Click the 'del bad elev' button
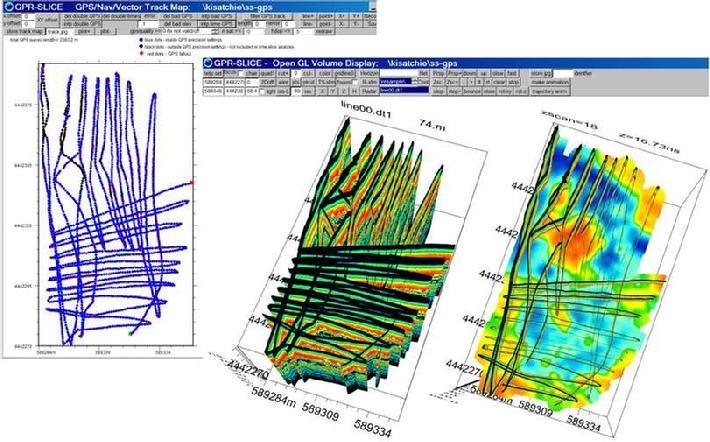 pos(178,24)
